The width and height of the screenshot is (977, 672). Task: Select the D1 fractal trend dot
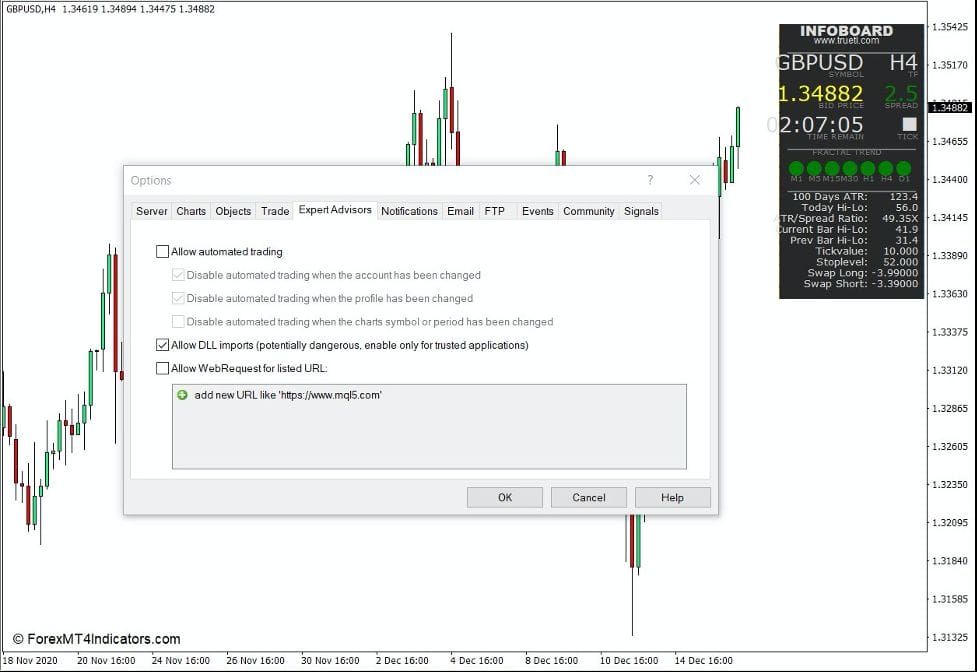902,168
